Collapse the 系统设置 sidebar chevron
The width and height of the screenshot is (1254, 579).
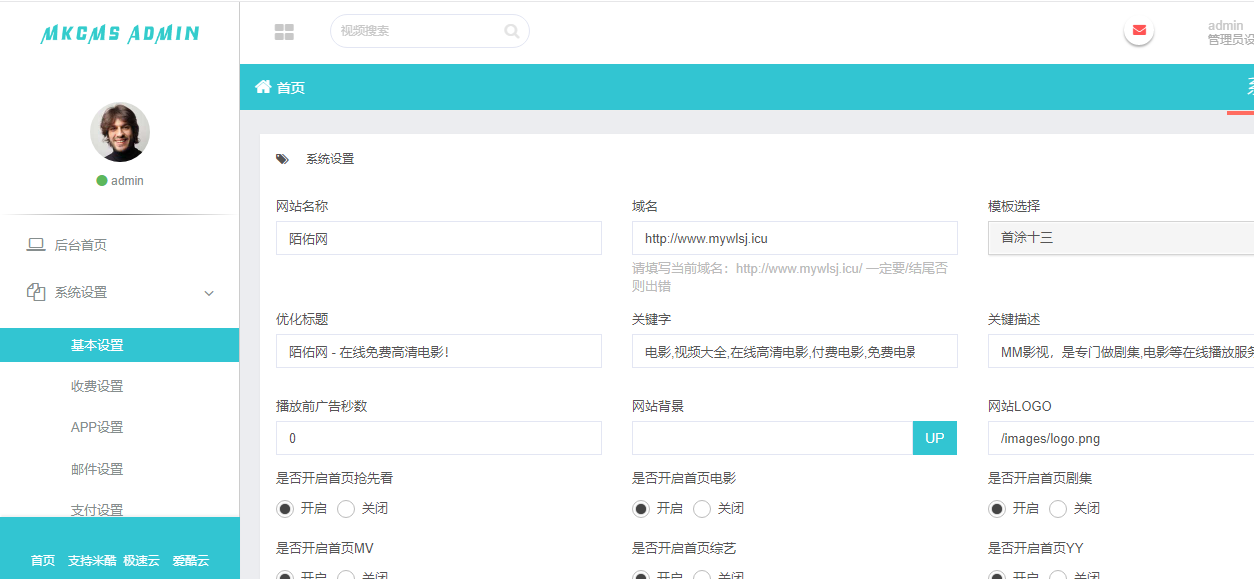point(209,293)
